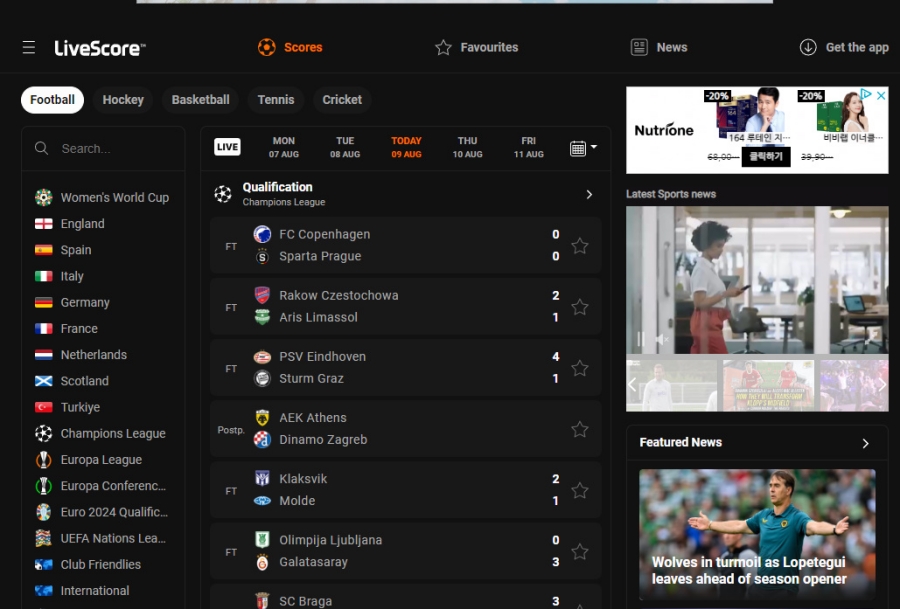The image size is (900, 609).
Task: Open the calendar date picker dropdown
Action: (x=583, y=148)
